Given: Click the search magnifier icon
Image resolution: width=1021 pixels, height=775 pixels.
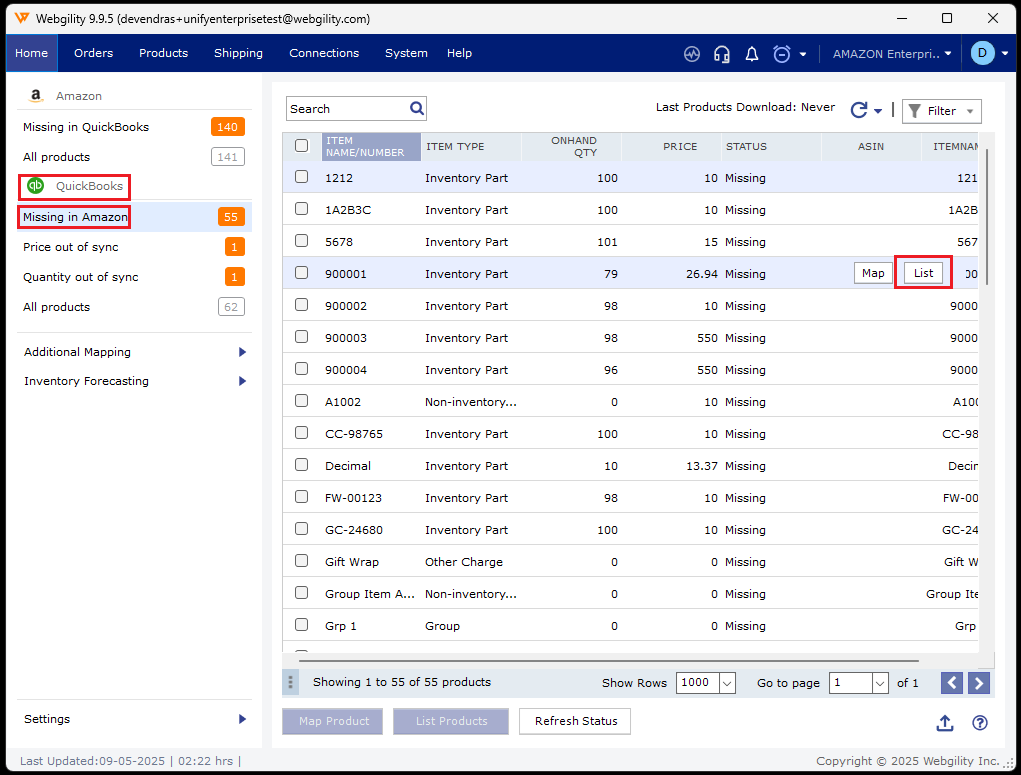Looking at the screenshot, I should coord(417,108).
